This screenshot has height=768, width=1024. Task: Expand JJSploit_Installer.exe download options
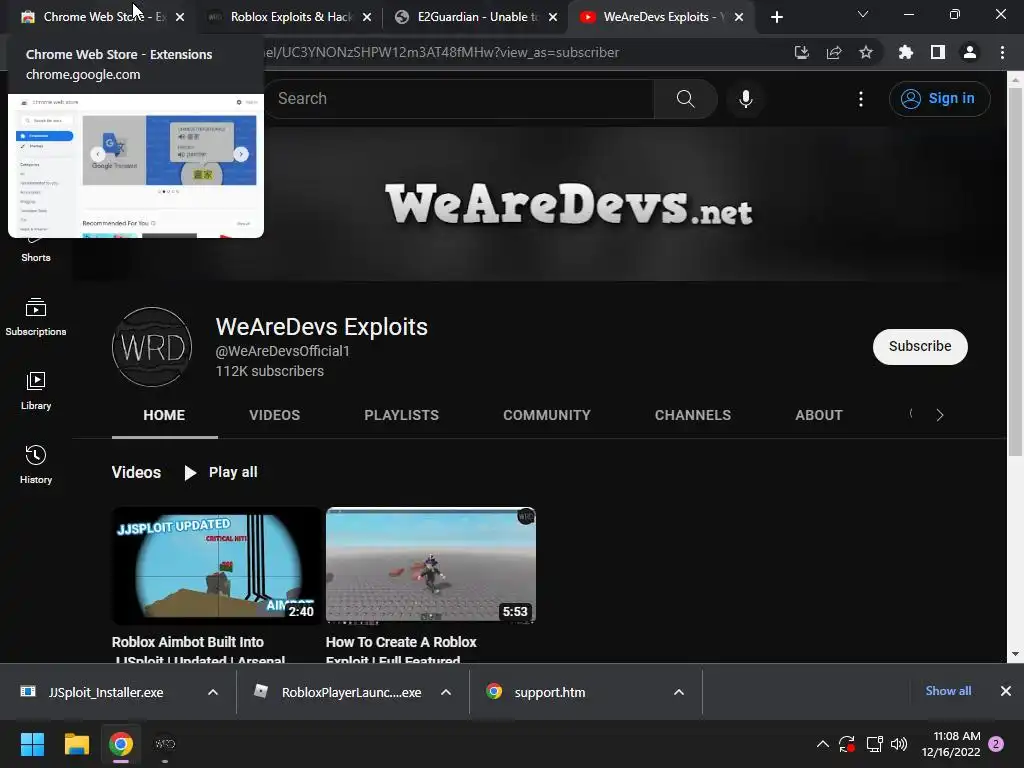(x=213, y=692)
